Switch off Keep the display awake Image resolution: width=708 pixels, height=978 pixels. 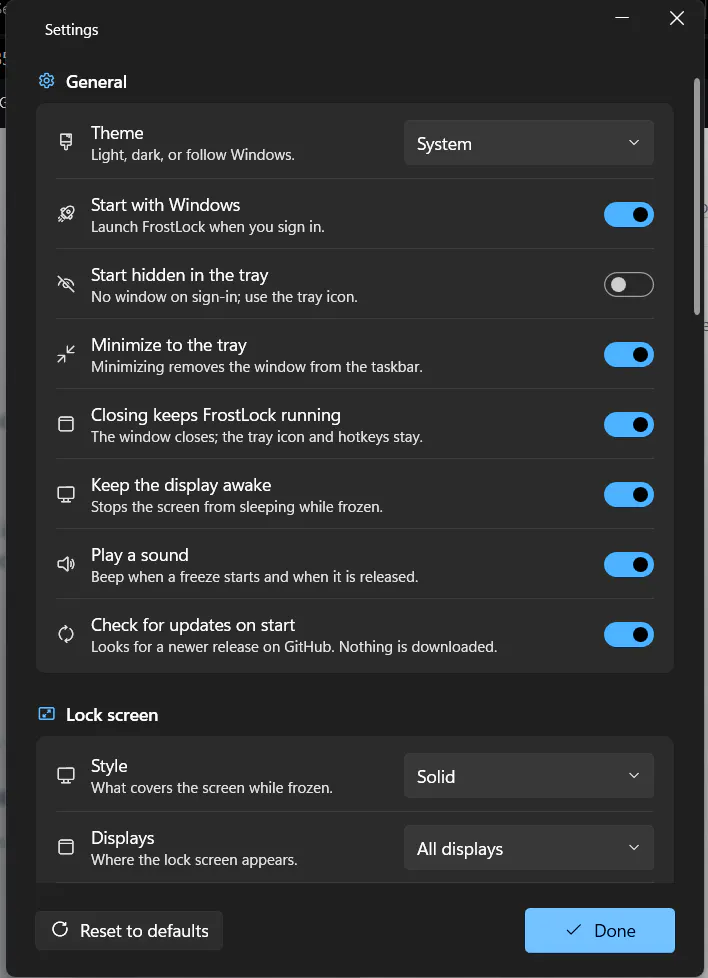(629, 495)
